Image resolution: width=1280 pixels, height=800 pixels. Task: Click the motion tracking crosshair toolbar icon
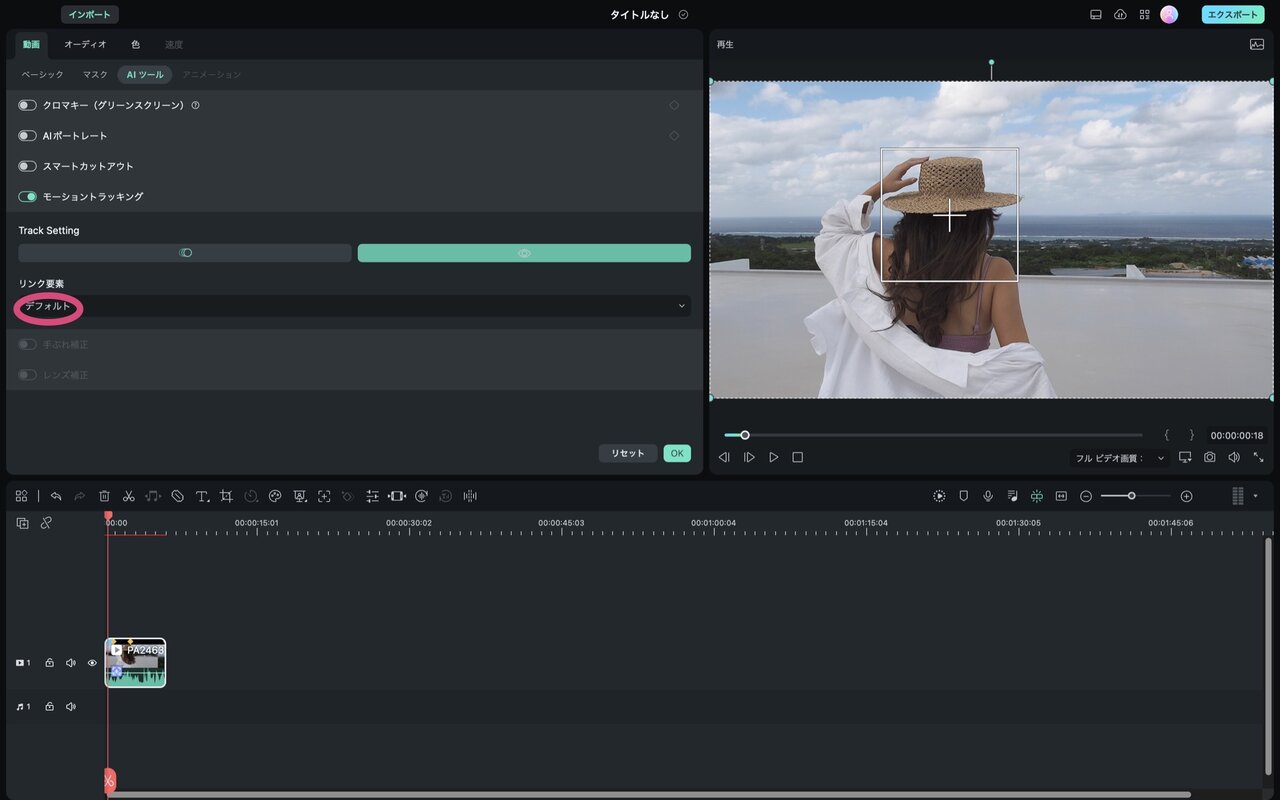click(x=324, y=496)
